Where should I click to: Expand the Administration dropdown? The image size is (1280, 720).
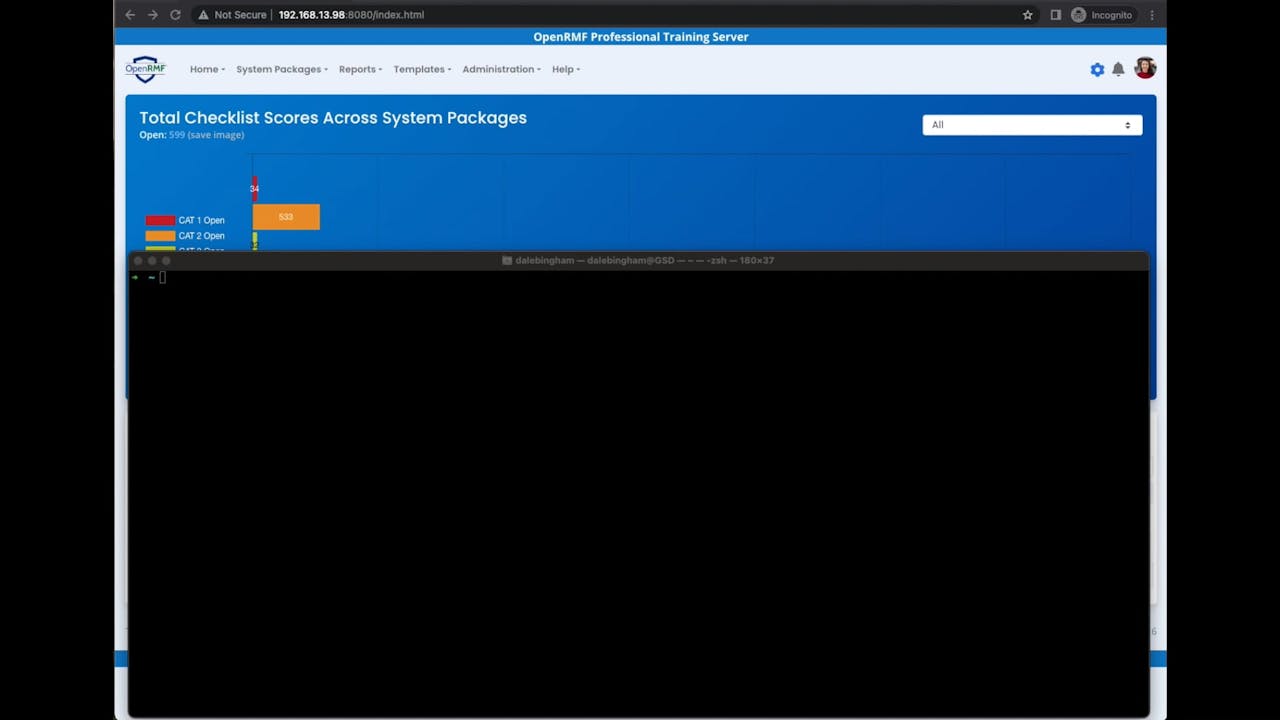point(501,69)
